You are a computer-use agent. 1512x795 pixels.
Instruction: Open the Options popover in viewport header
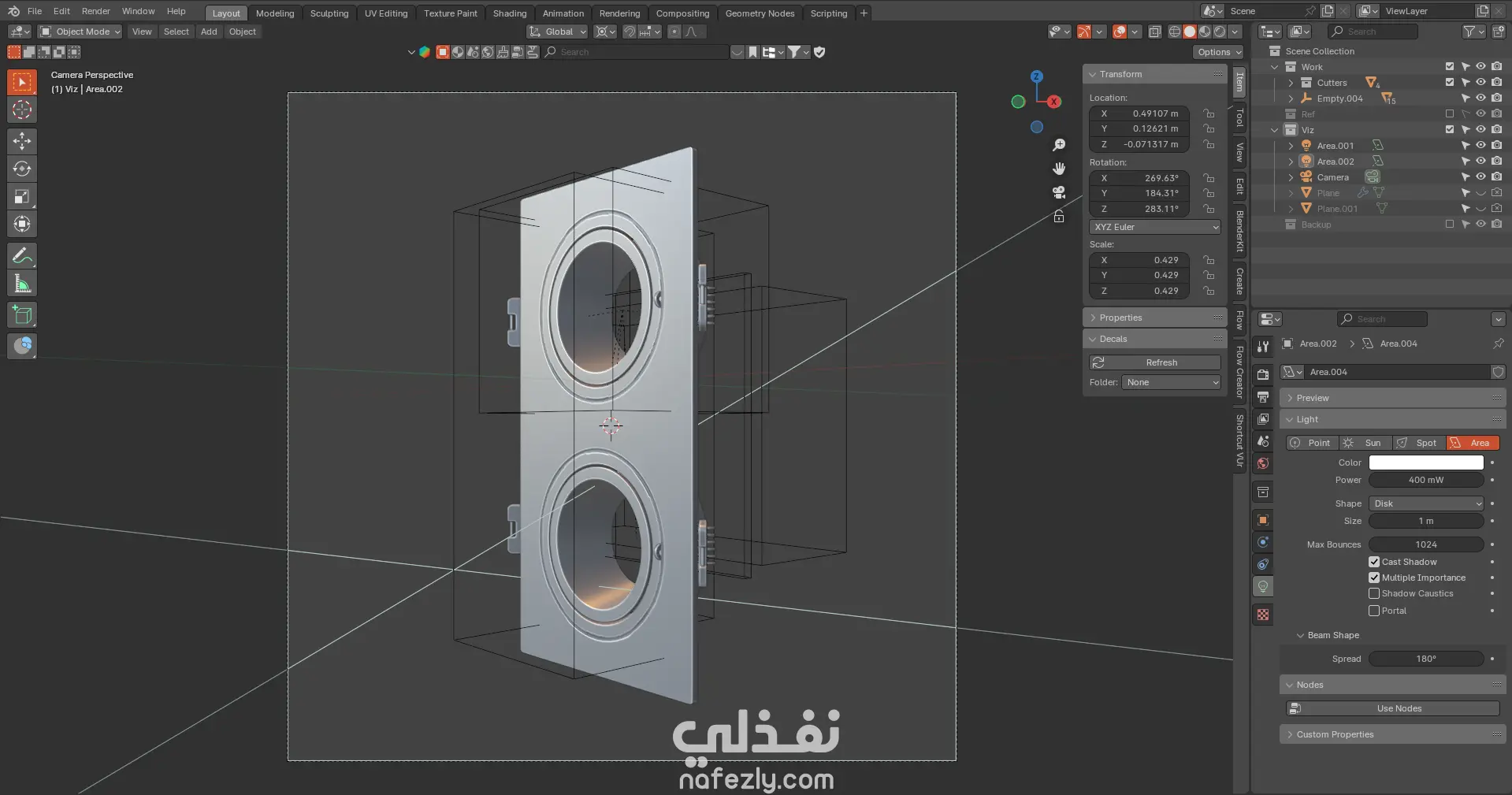(1218, 52)
